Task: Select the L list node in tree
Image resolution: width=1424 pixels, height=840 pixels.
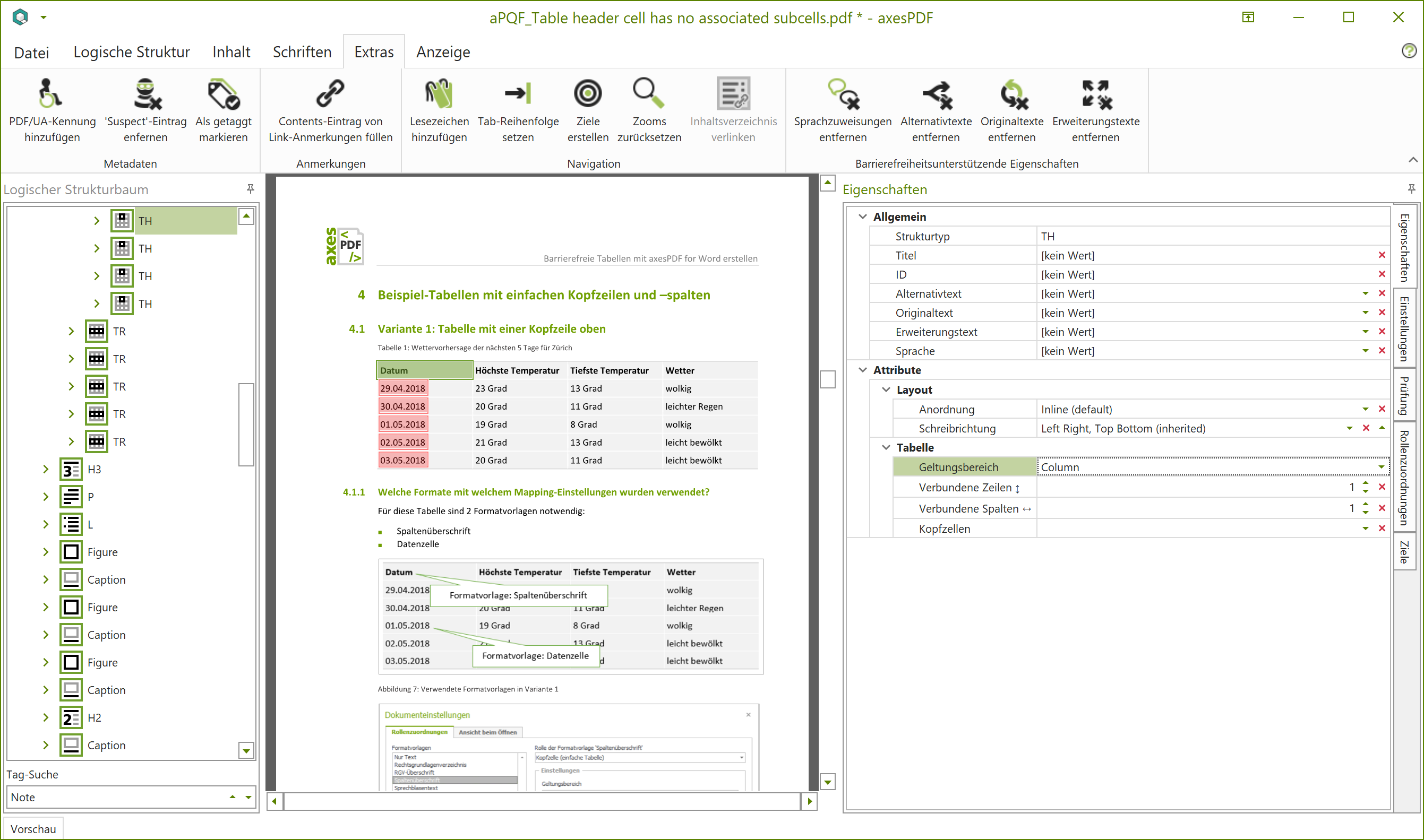Action: (77, 524)
